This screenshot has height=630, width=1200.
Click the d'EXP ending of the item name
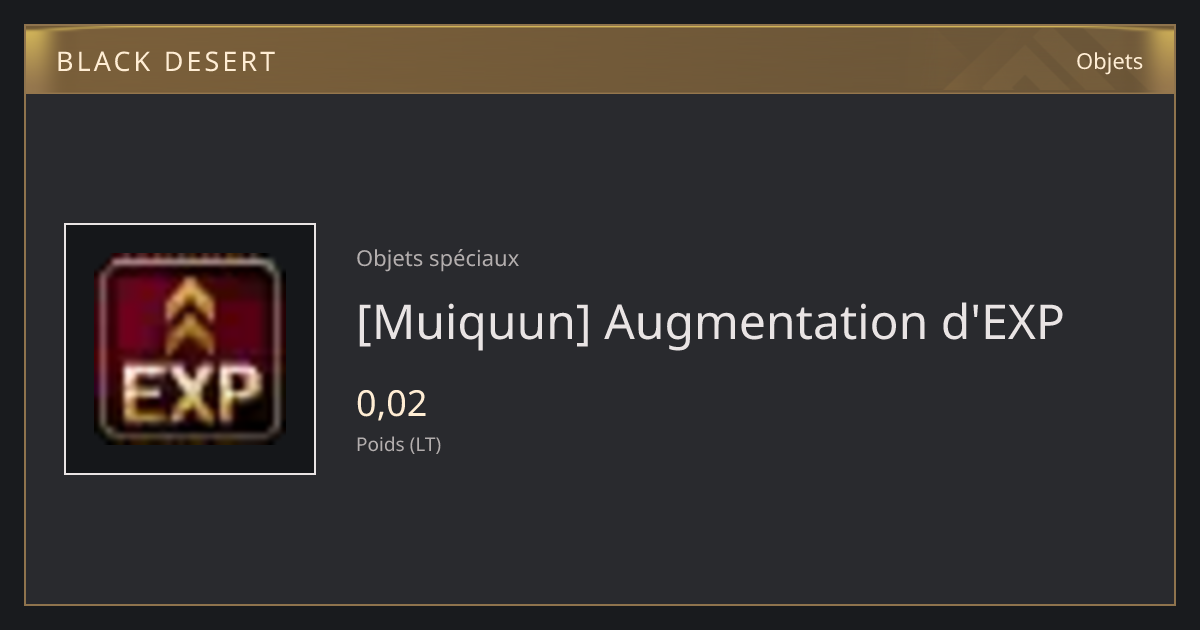(x=1002, y=321)
